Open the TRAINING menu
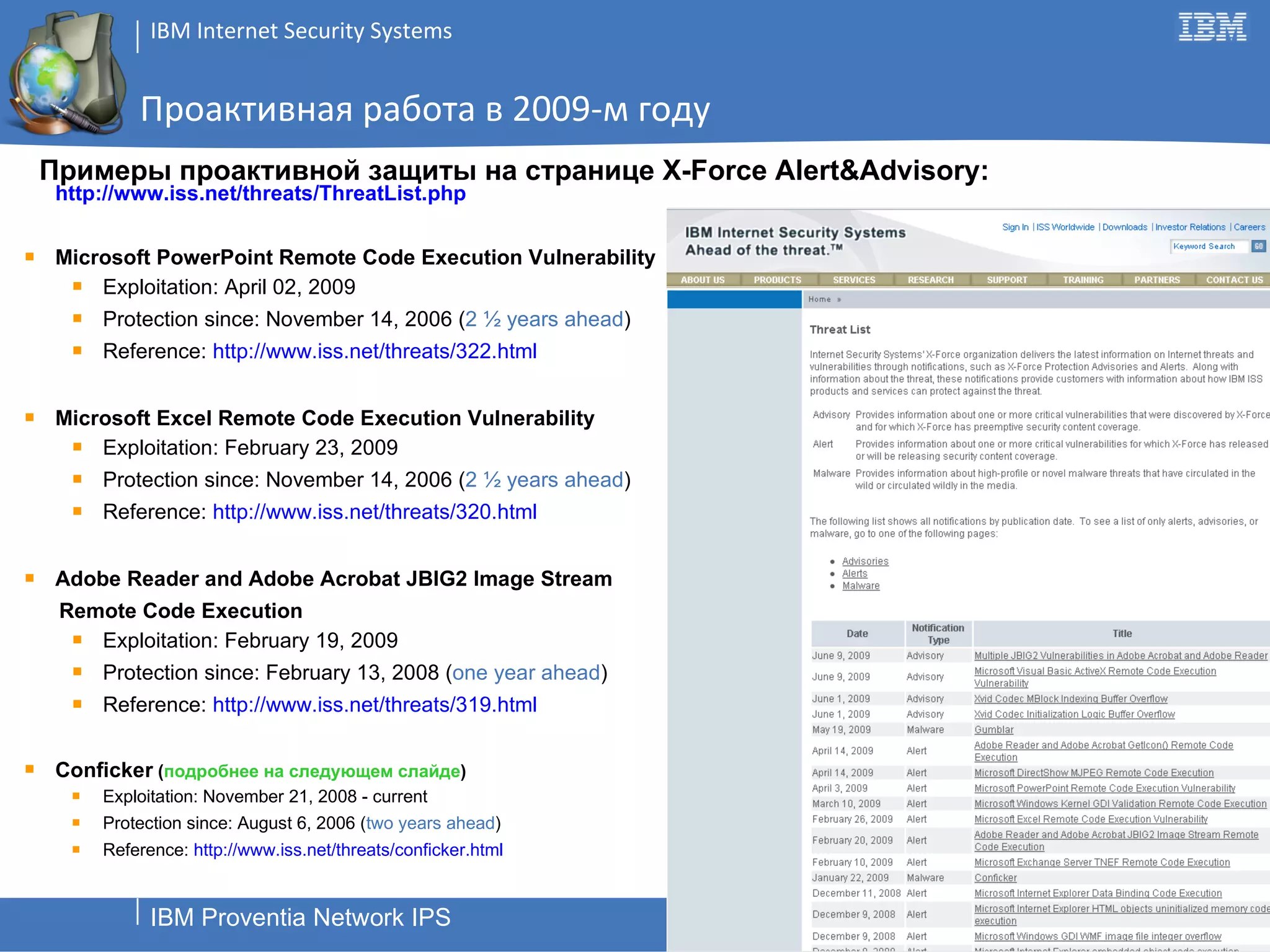Image resolution: width=1270 pixels, height=952 pixels. [x=1083, y=280]
